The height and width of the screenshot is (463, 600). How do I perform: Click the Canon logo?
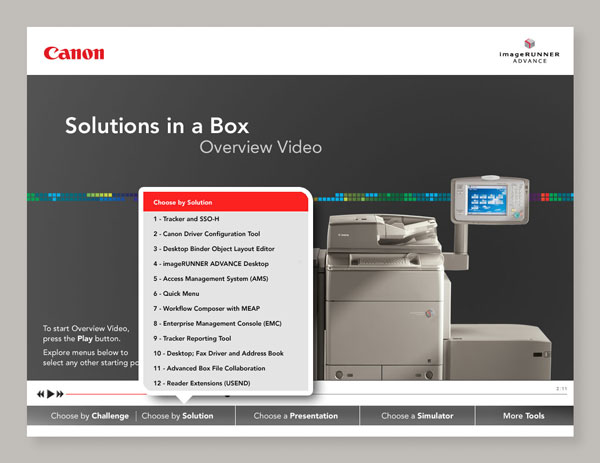click(74, 53)
